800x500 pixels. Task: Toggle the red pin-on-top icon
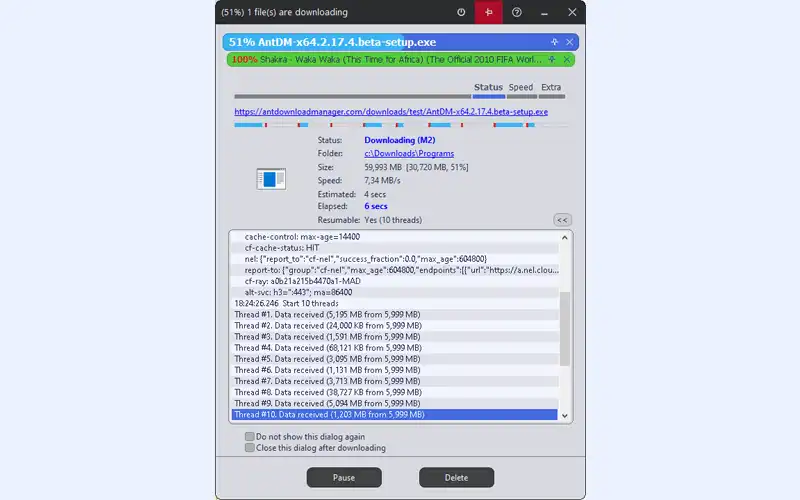coord(488,12)
